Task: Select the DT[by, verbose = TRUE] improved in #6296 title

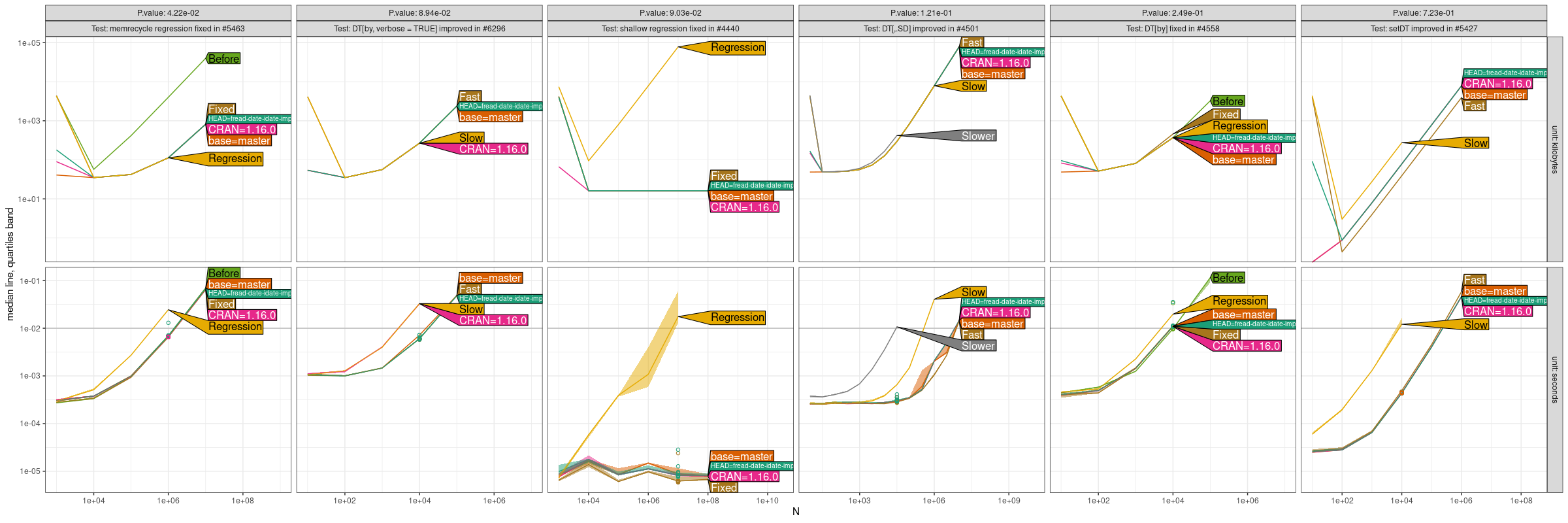Action: tap(419, 29)
